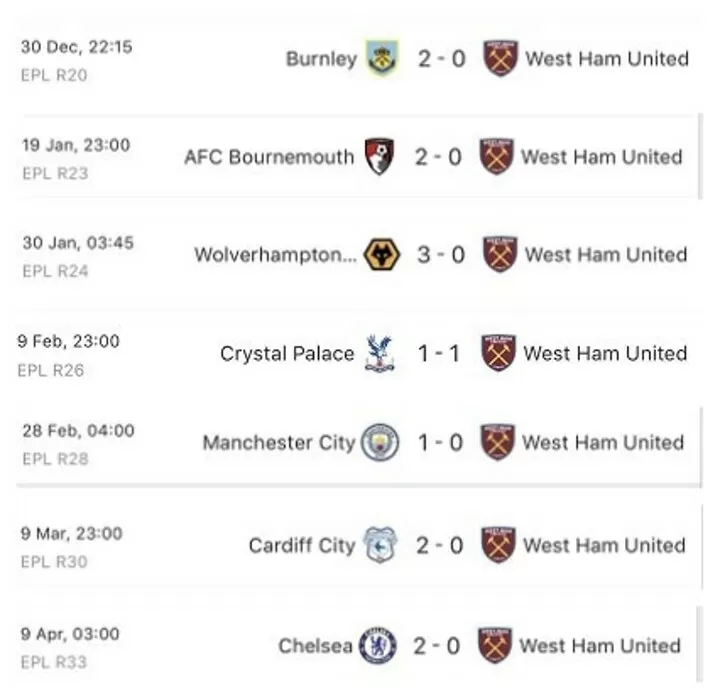720x699 pixels.
Task: Click the Crystal Palace eagle crest
Action: coord(380,353)
